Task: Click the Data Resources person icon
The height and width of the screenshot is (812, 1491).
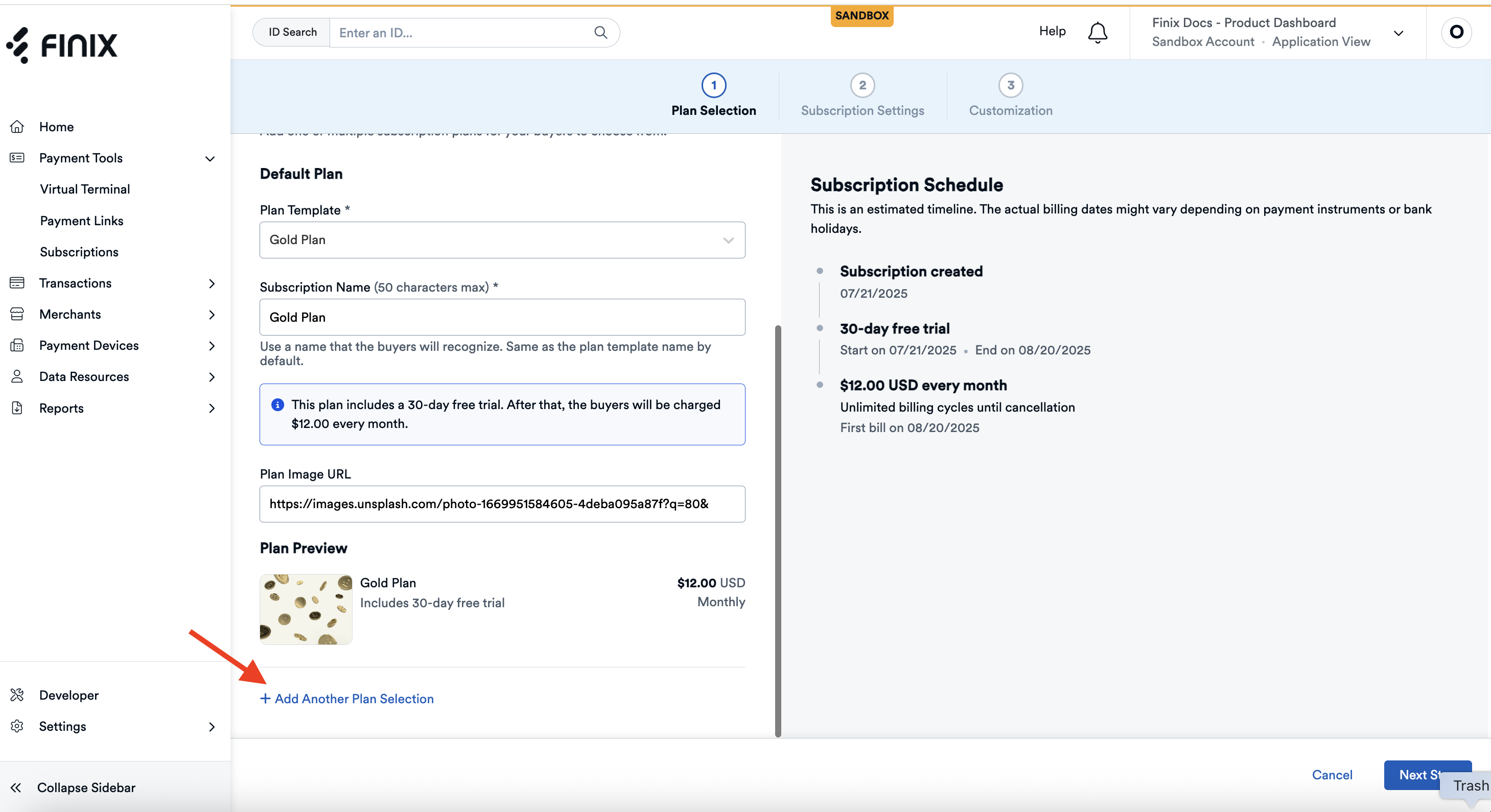Action: click(17, 376)
